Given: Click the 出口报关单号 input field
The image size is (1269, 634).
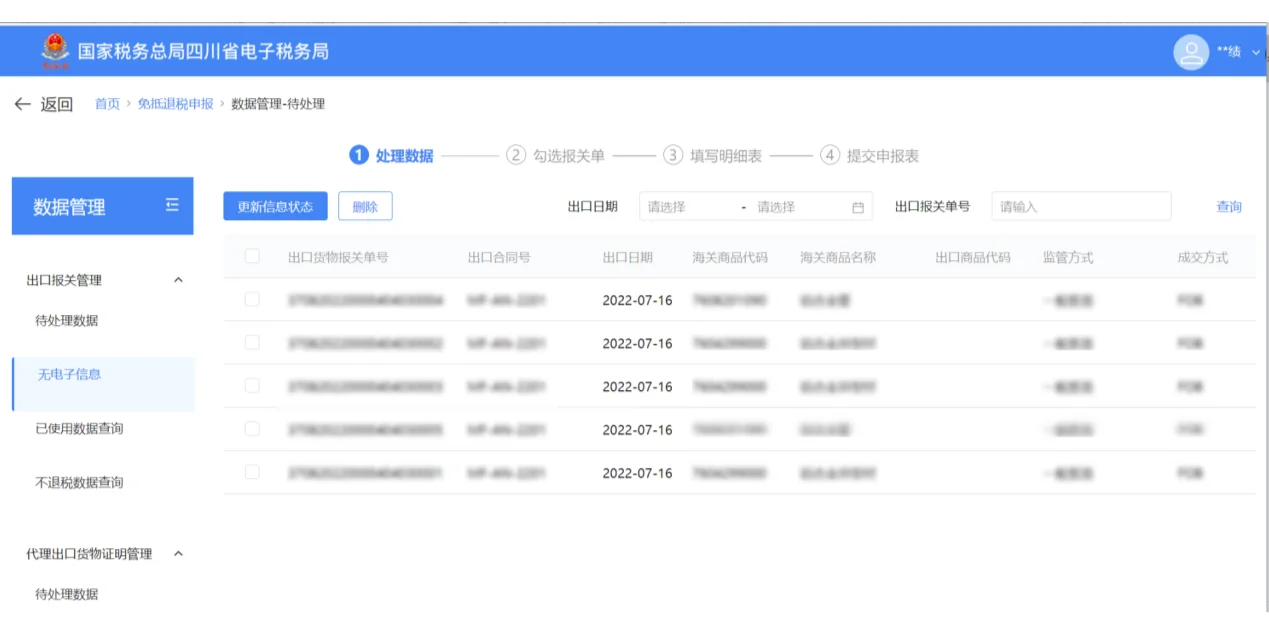Looking at the screenshot, I should tap(1080, 206).
